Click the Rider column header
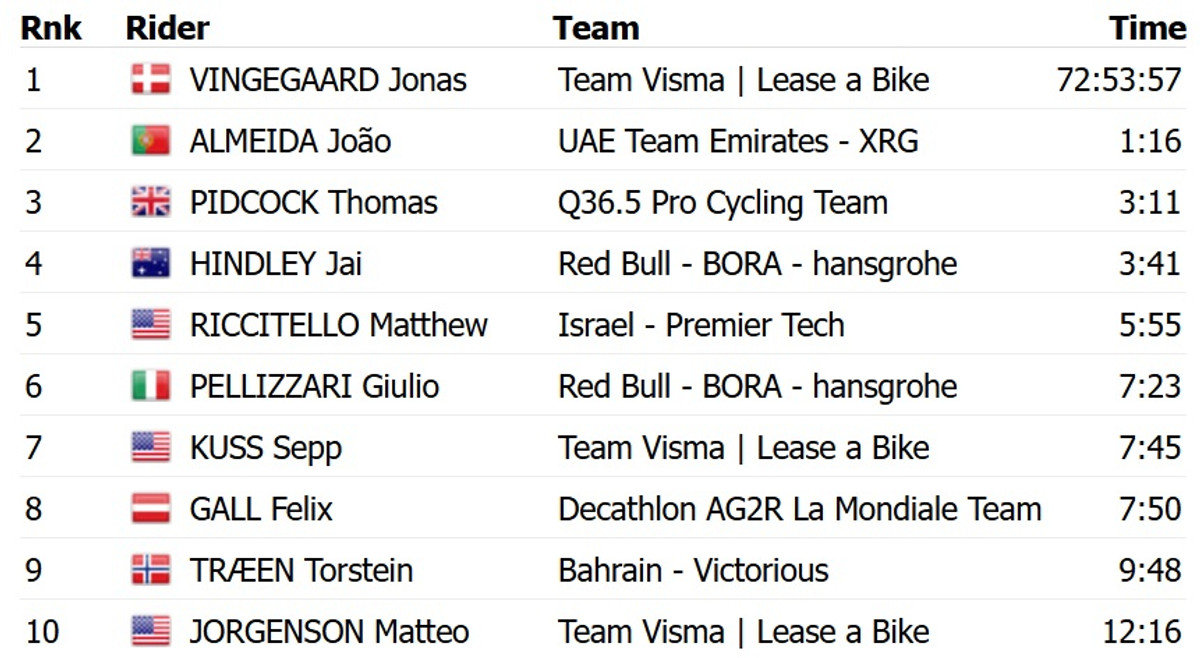The image size is (1200, 658). point(167,28)
